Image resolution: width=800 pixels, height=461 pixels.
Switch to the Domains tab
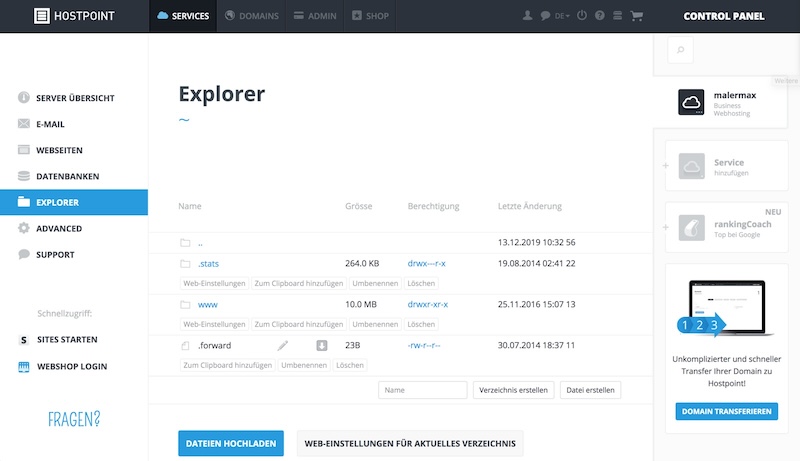(252, 16)
